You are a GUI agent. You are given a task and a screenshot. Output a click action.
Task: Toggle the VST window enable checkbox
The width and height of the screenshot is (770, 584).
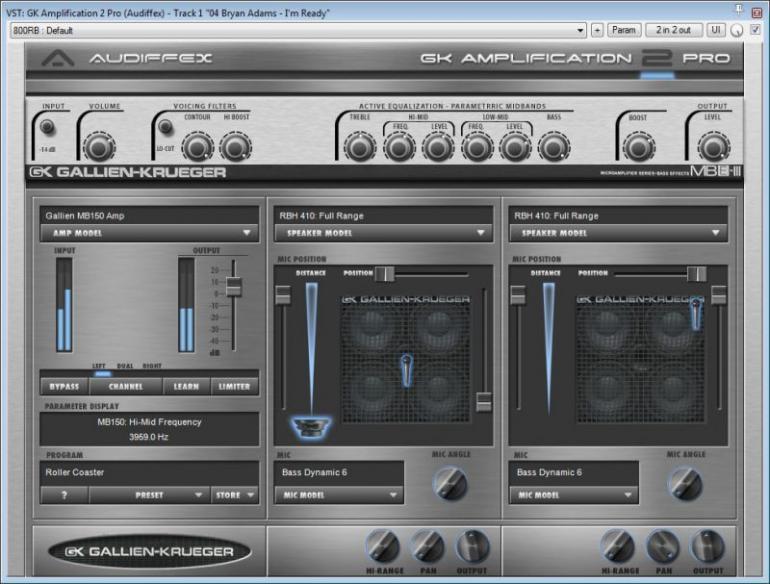756,30
